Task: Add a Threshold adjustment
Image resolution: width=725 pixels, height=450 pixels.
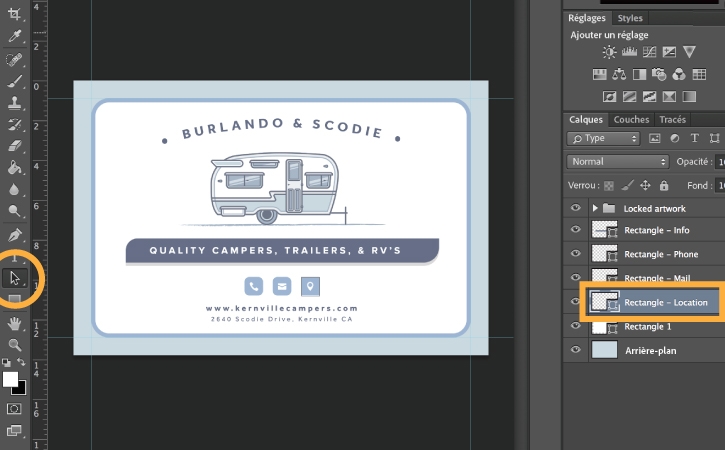Action: tap(649, 97)
